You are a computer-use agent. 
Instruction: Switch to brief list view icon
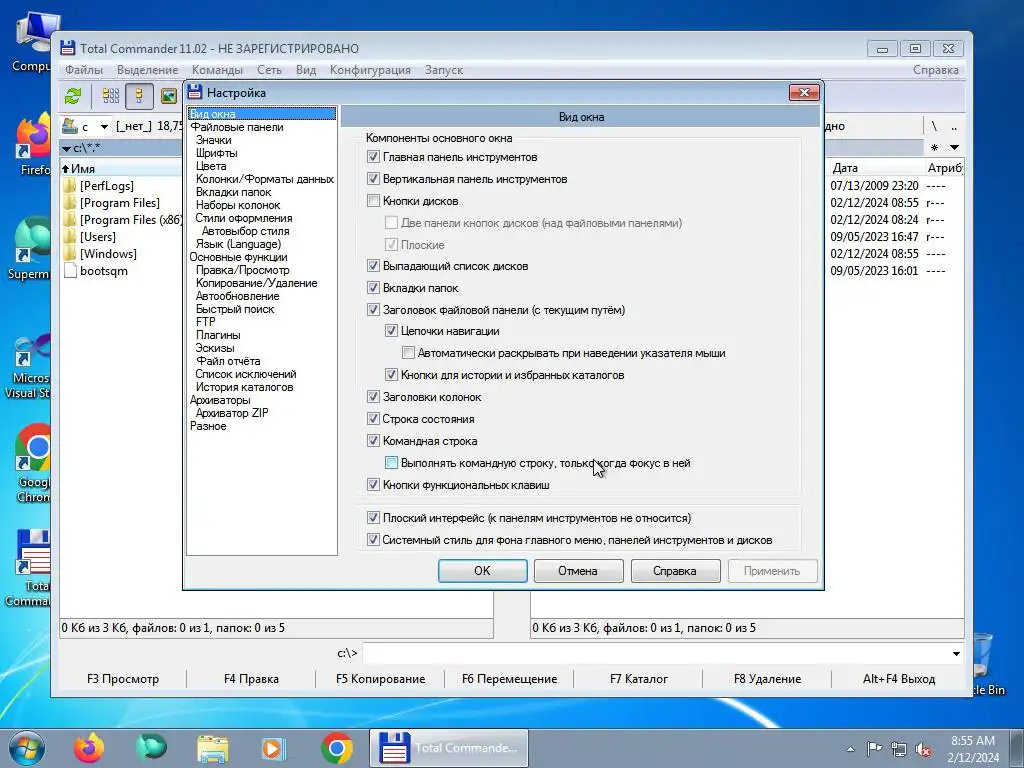(x=110, y=96)
